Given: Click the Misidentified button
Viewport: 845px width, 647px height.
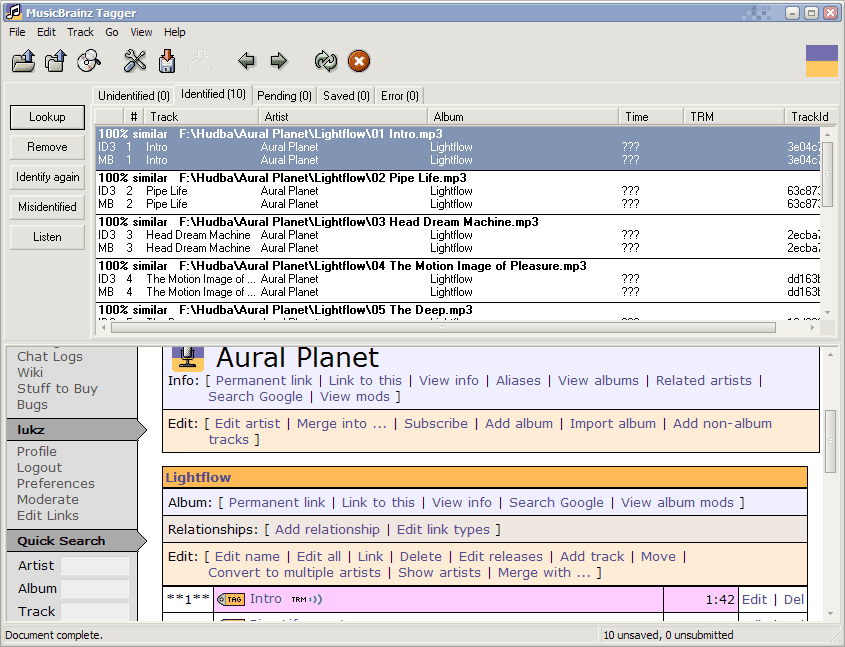Looking at the screenshot, I should 47,207.
